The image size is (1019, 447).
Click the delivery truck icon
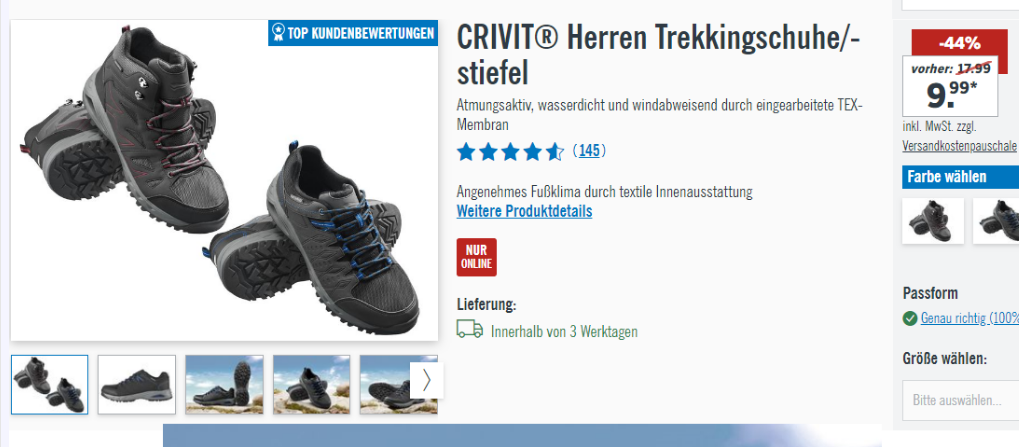470,329
